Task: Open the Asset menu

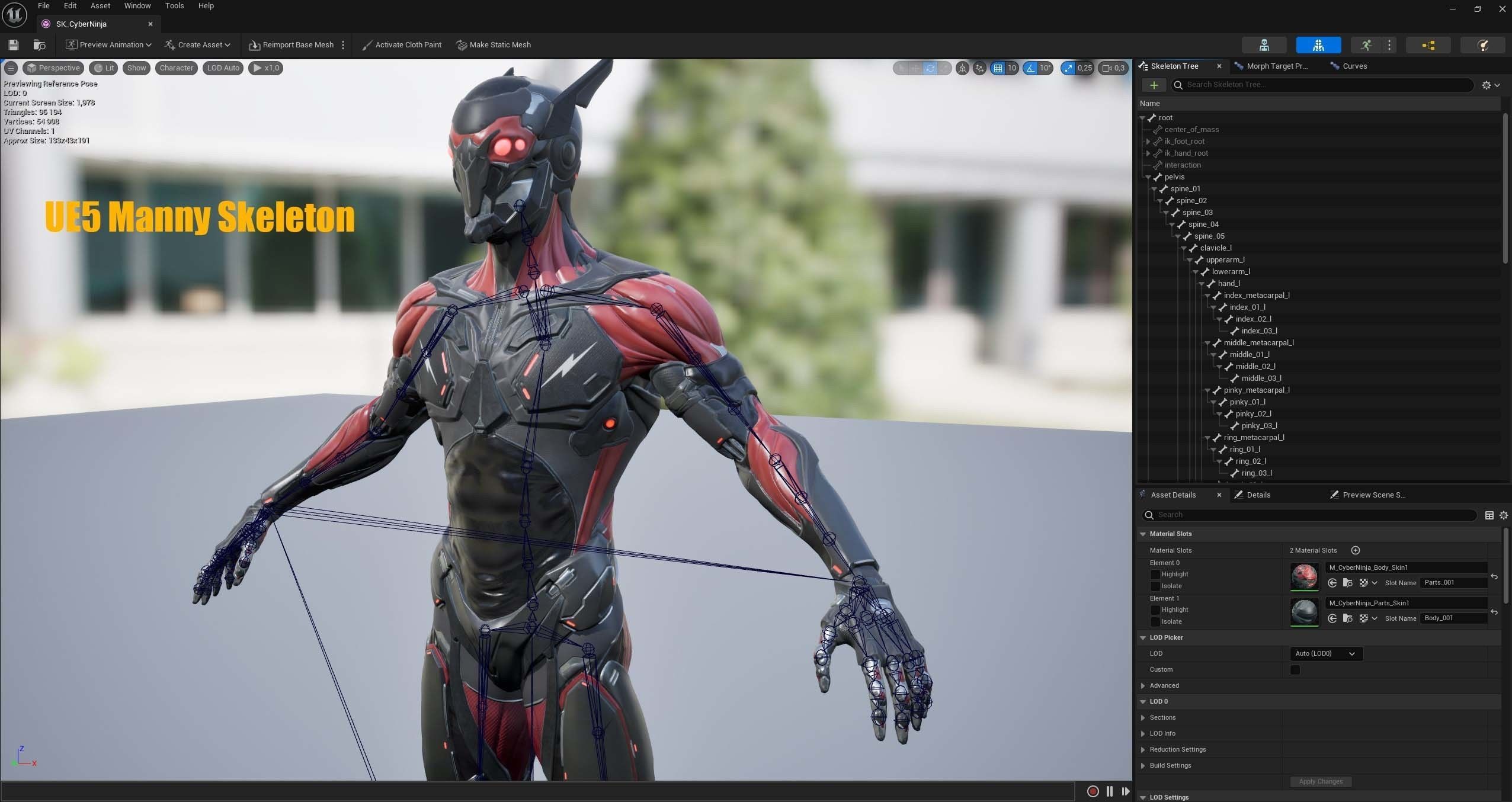Action: pyautogui.click(x=100, y=6)
